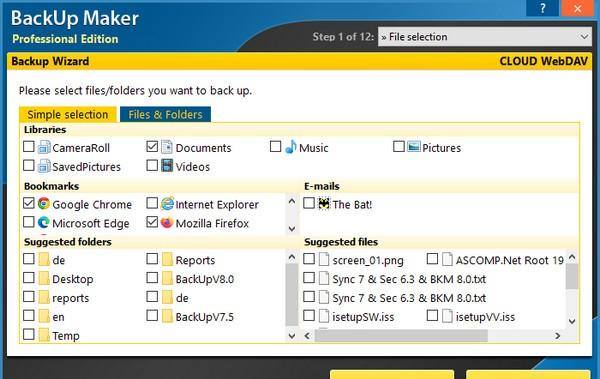This screenshot has height=379, width=600.
Task: Enable the Microsoft Edge checkbox
Action: click(x=29, y=222)
